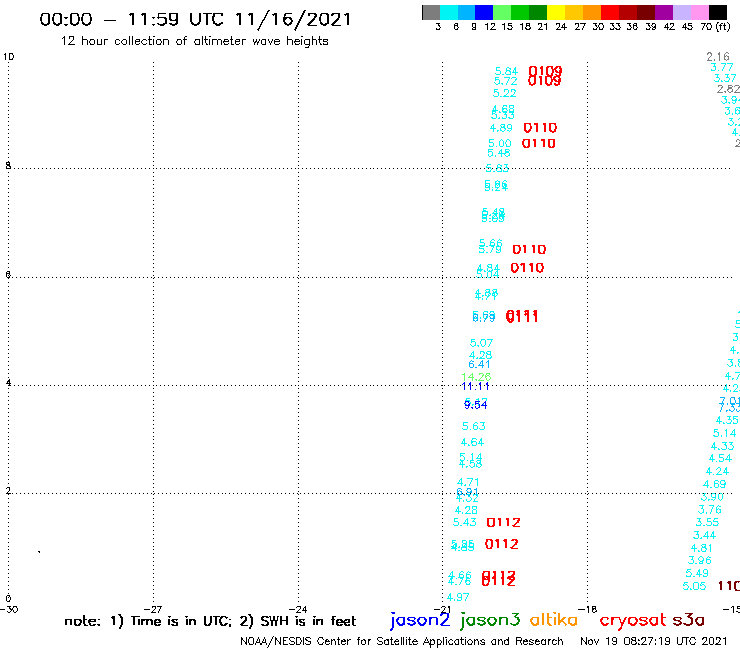Click the wave height value 3.76
Screen dimensions: 740x650
point(709,510)
